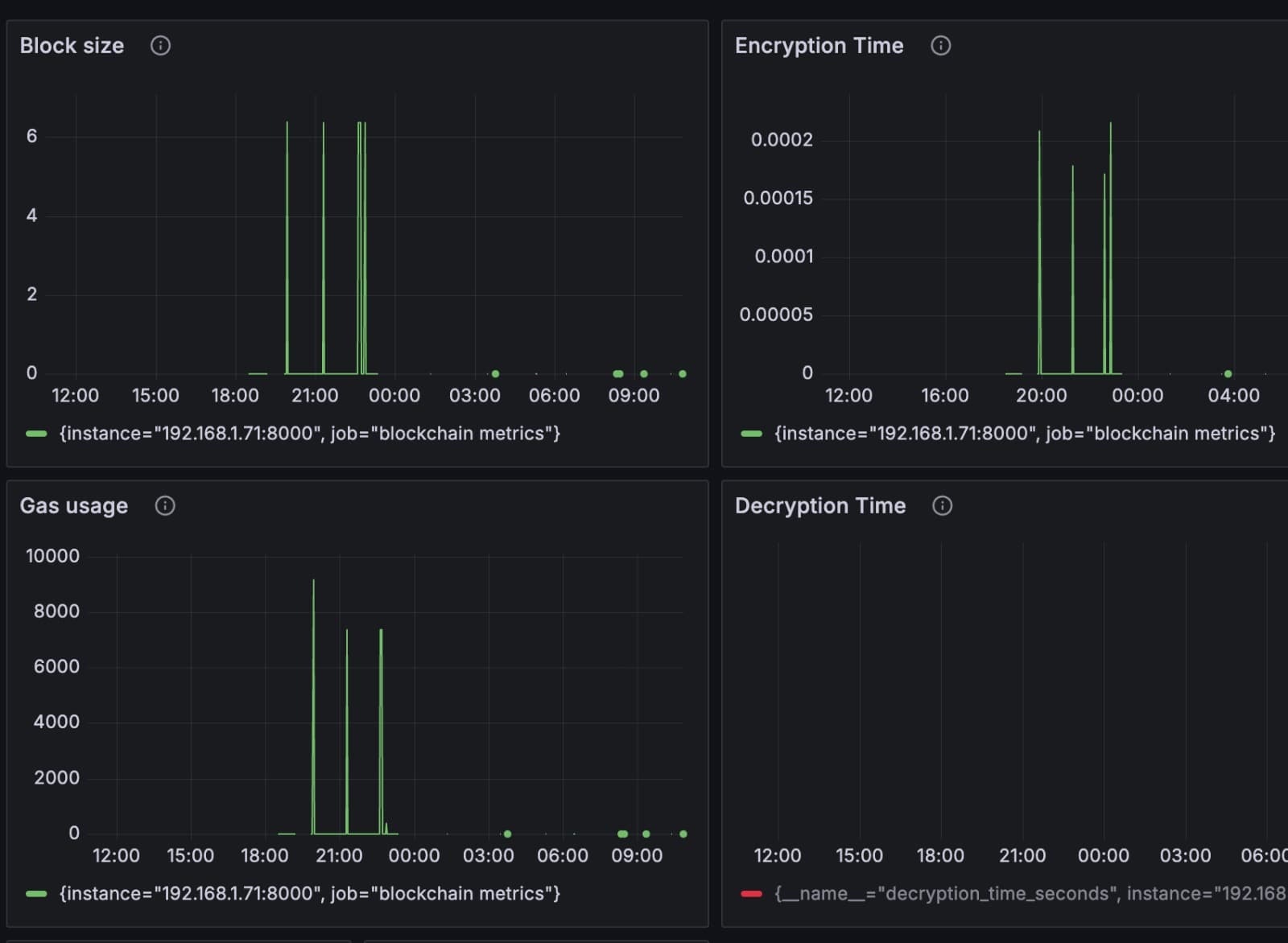Viewport: 1288px width, 943px height.
Task: Click the green legend swatch in Gas usage
Action: pyautogui.click(x=36, y=894)
